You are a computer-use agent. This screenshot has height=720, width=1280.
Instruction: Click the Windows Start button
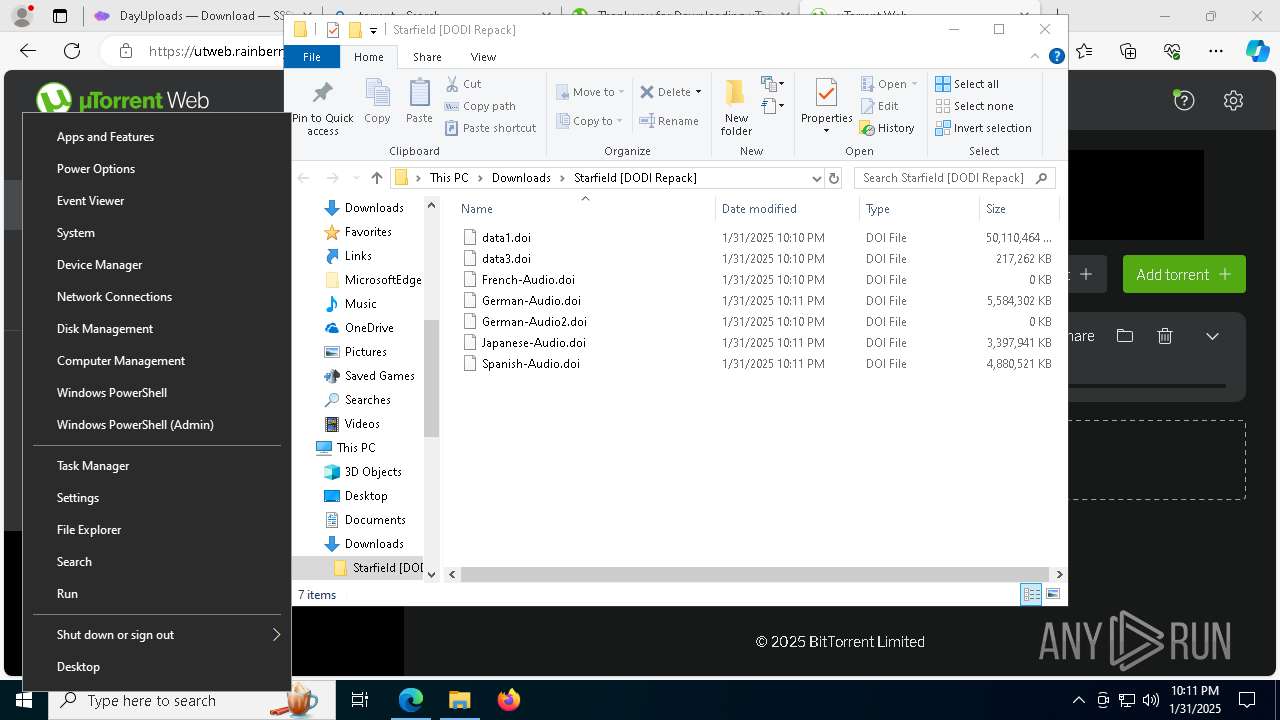click(x=24, y=700)
